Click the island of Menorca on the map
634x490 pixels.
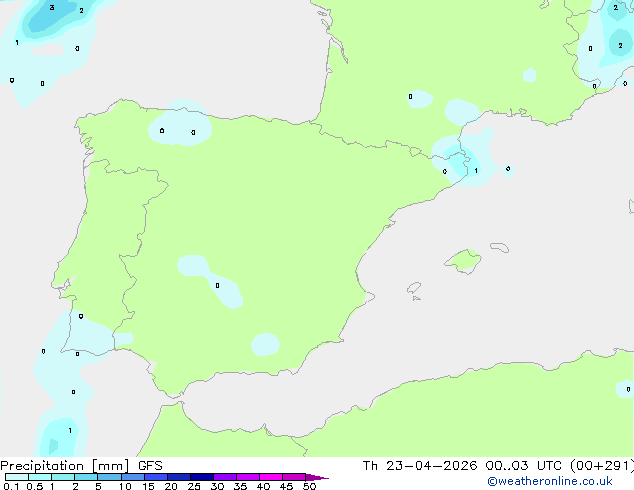(x=500, y=247)
